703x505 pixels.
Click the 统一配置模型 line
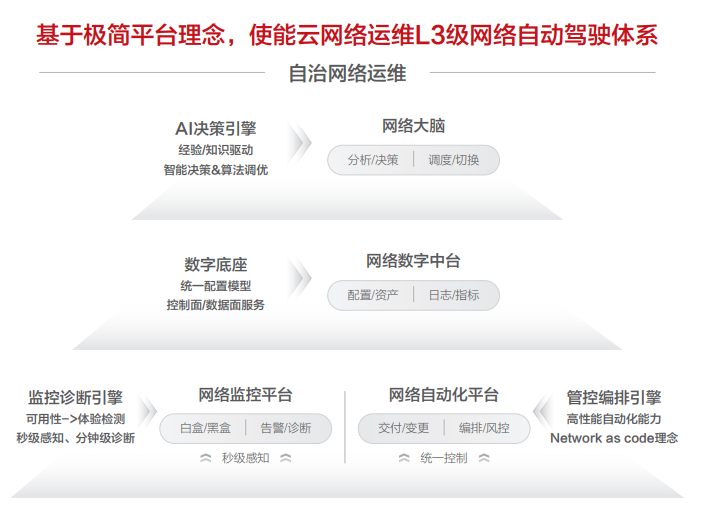pyautogui.click(x=216, y=286)
